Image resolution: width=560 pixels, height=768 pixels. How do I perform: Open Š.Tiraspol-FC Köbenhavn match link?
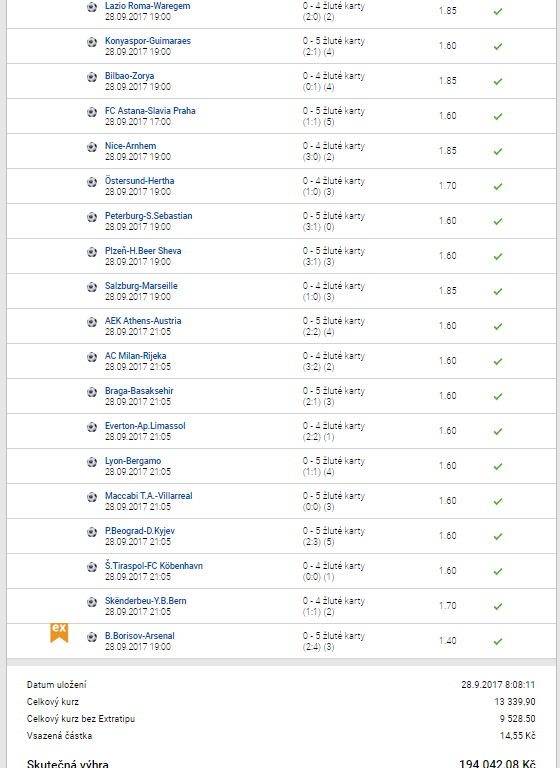coord(153,566)
